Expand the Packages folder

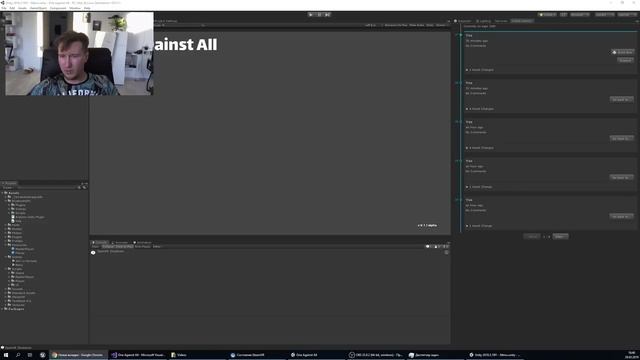click(x=3, y=309)
